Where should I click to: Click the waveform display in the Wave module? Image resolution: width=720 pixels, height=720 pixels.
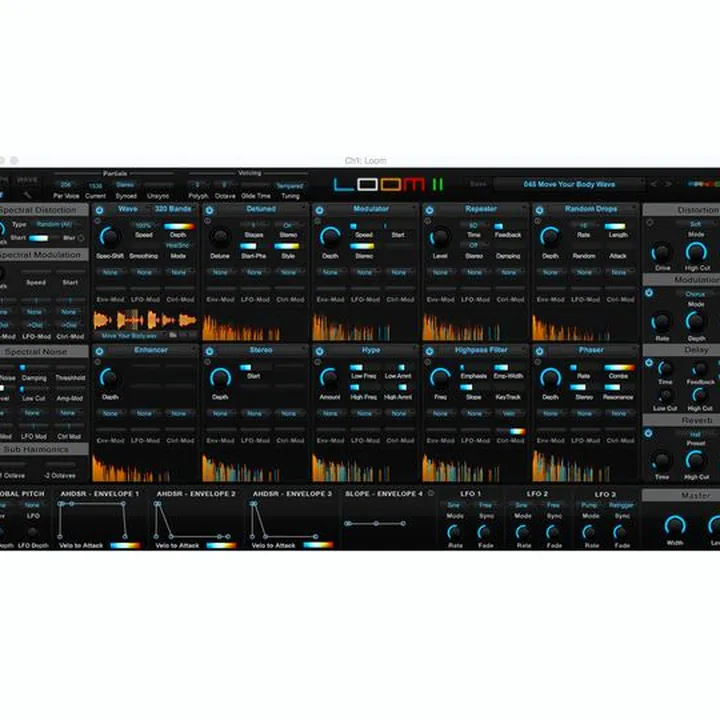145,320
